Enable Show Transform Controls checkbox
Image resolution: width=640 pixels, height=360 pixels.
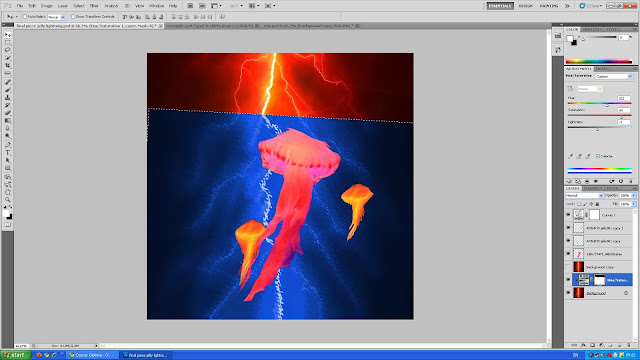pyautogui.click(x=73, y=17)
